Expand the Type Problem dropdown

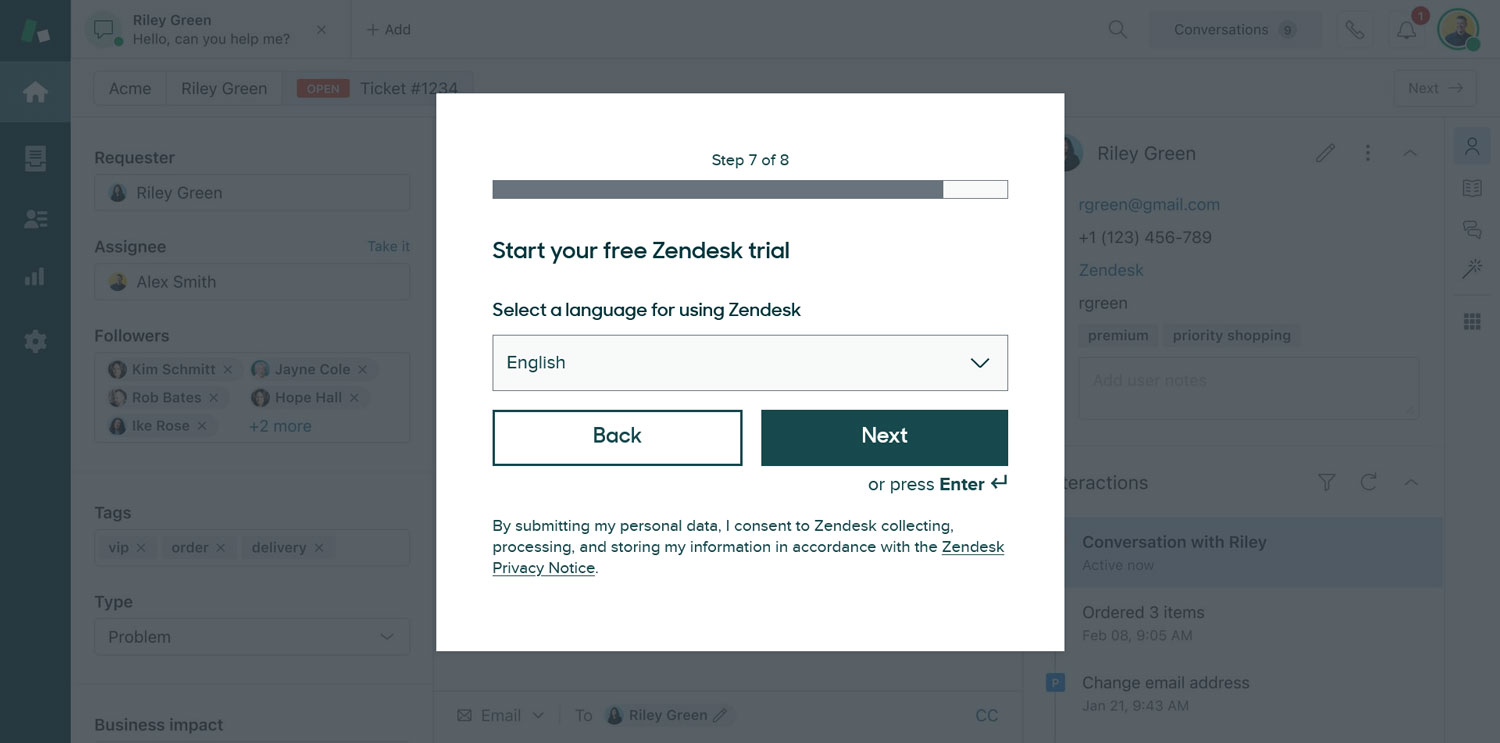pyautogui.click(x=252, y=637)
